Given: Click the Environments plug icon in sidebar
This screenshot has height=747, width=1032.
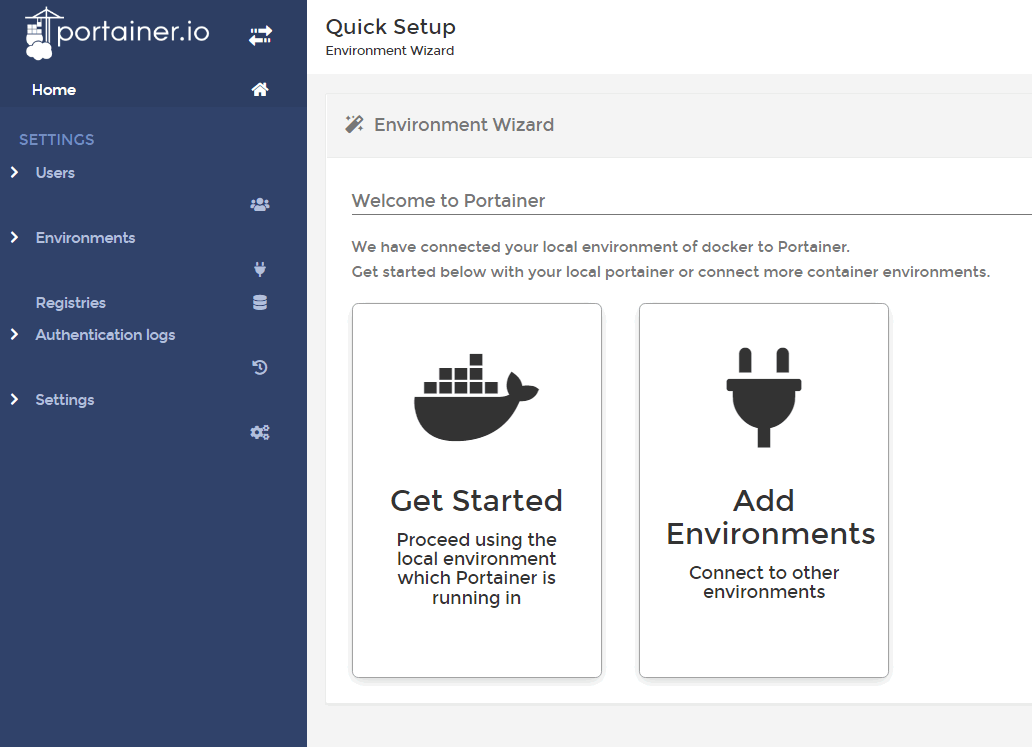Looking at the screenshot, I should (260, 269).
